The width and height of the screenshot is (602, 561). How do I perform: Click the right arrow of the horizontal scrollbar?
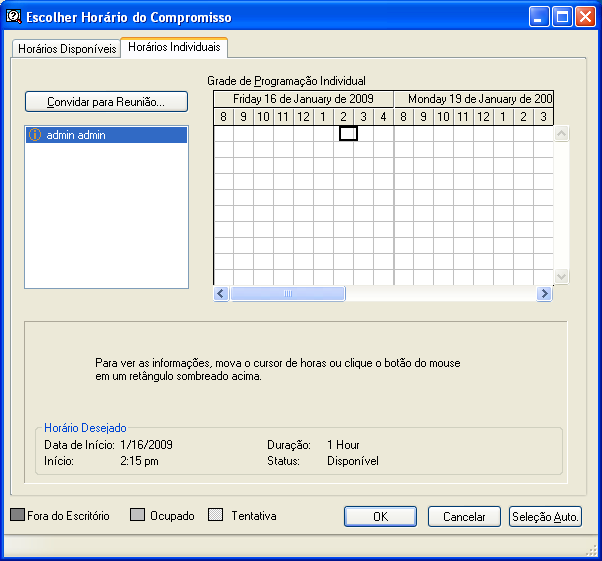(x=544, y=294)
